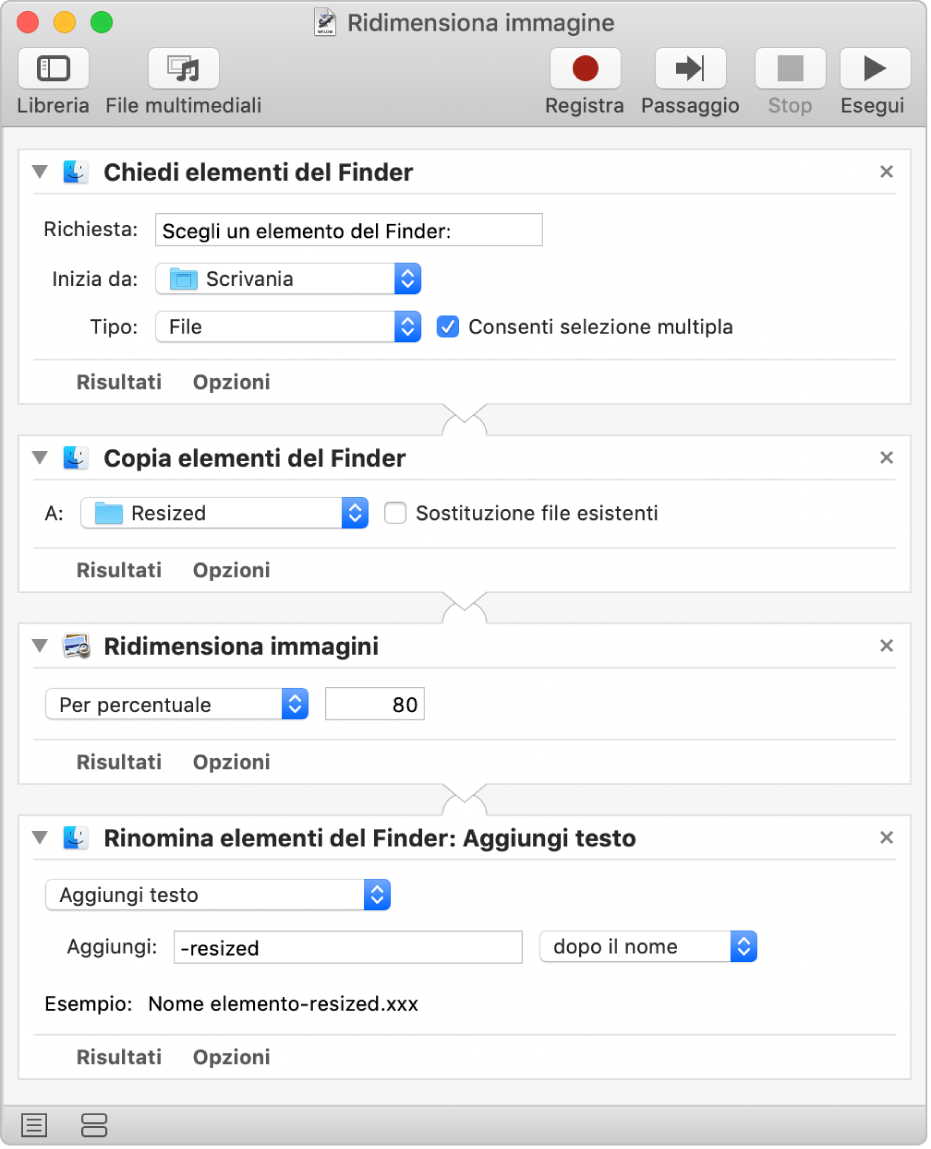Open the Libreria sidebar panel

(x=53, y=69)
